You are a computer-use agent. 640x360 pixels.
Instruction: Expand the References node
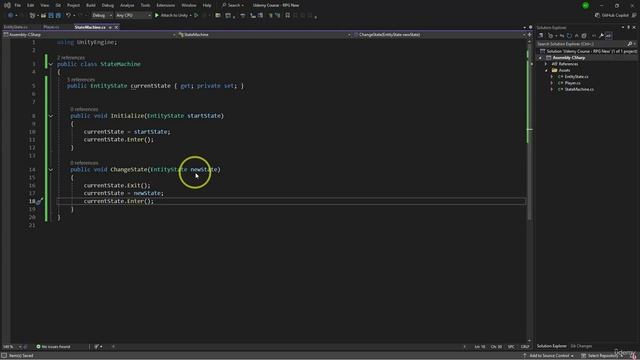tap(546, 64)
